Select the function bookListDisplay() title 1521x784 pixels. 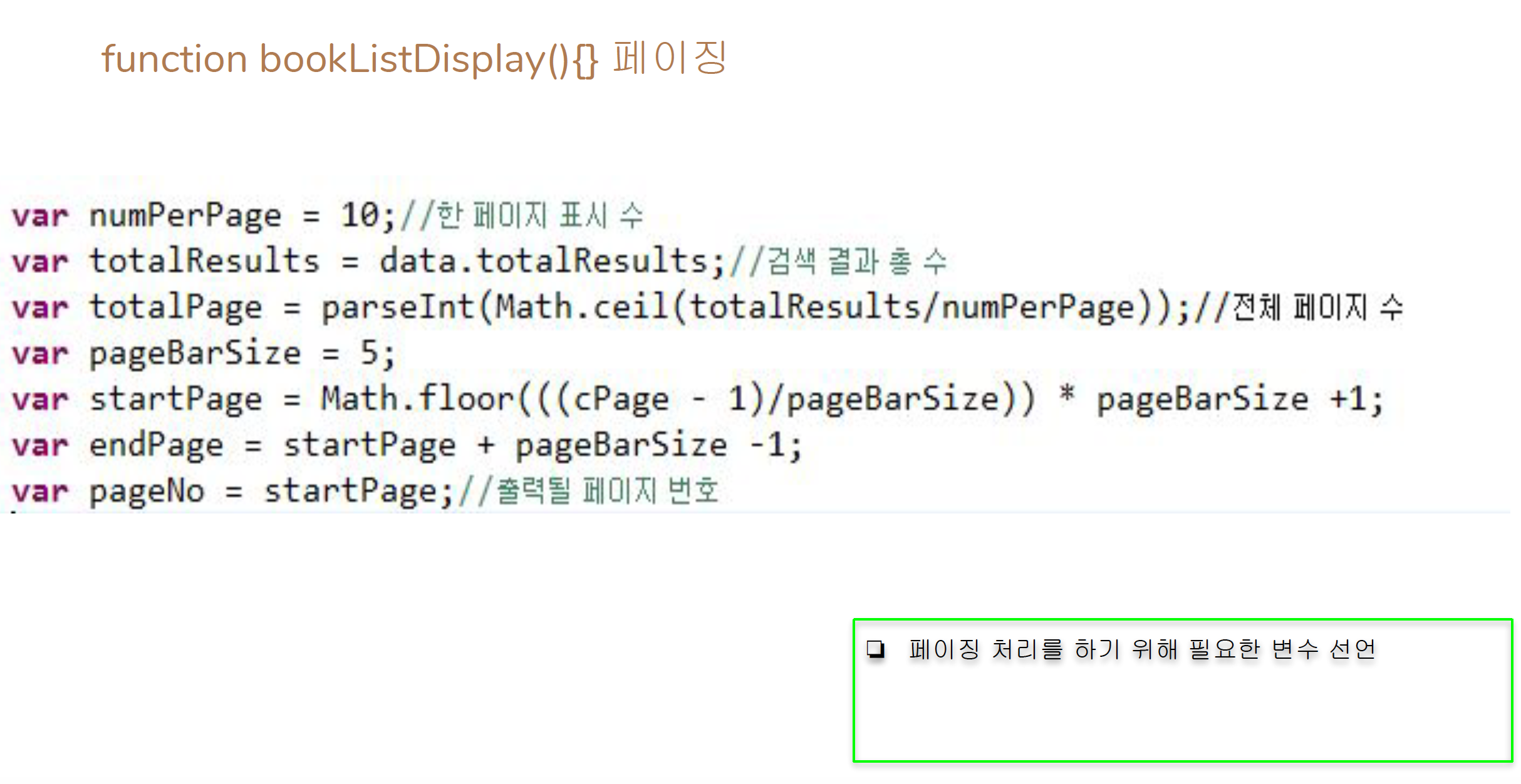click(x=351, y=59)
